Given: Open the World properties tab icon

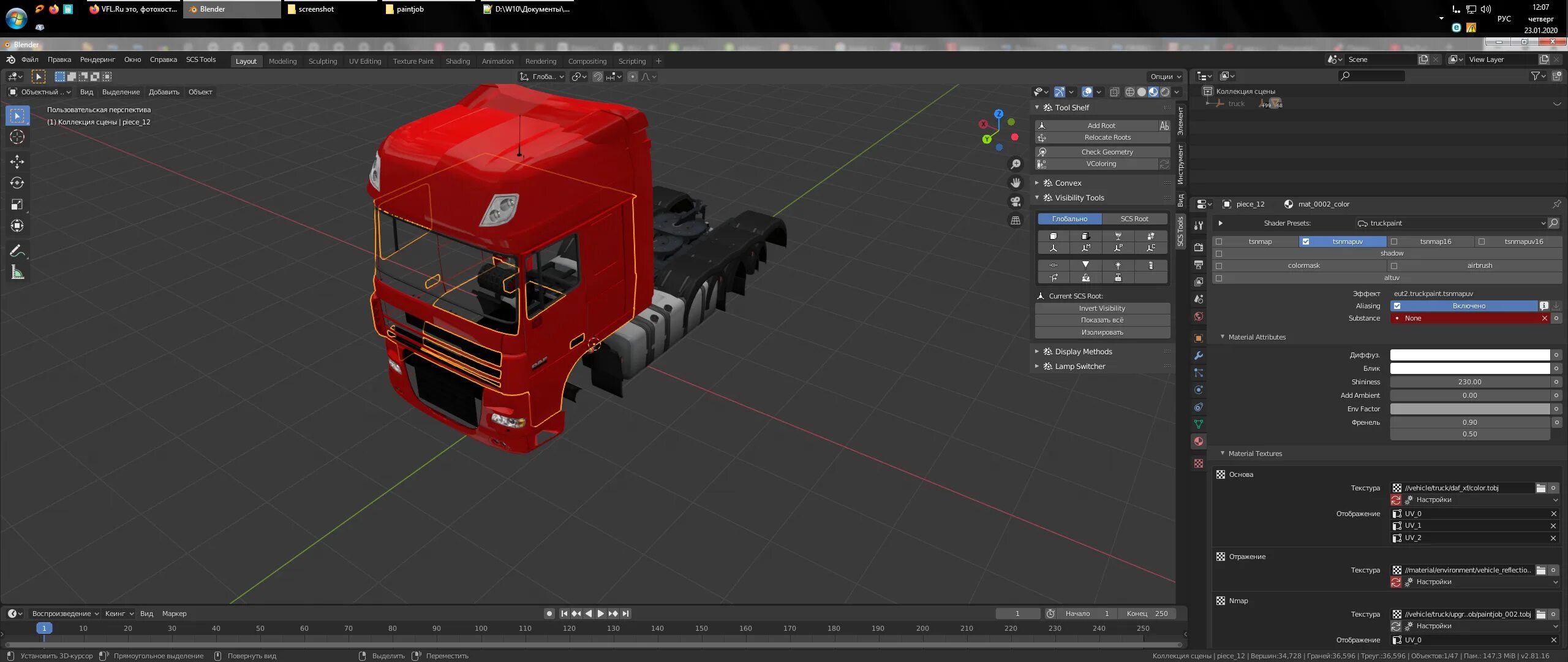Looking at the screenshot, I should coord(1199,316).
